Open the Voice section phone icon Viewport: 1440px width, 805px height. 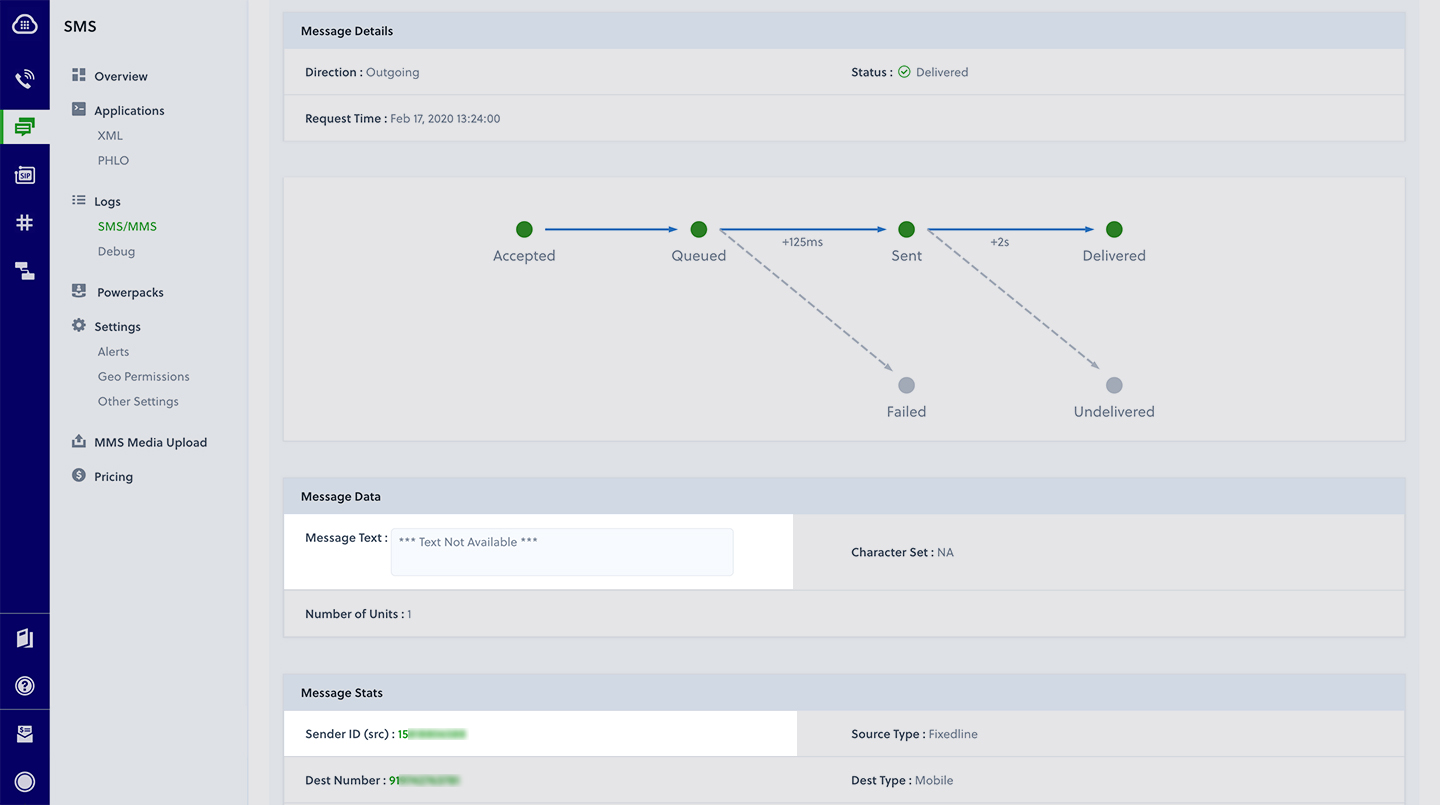(x=25, y=79)
